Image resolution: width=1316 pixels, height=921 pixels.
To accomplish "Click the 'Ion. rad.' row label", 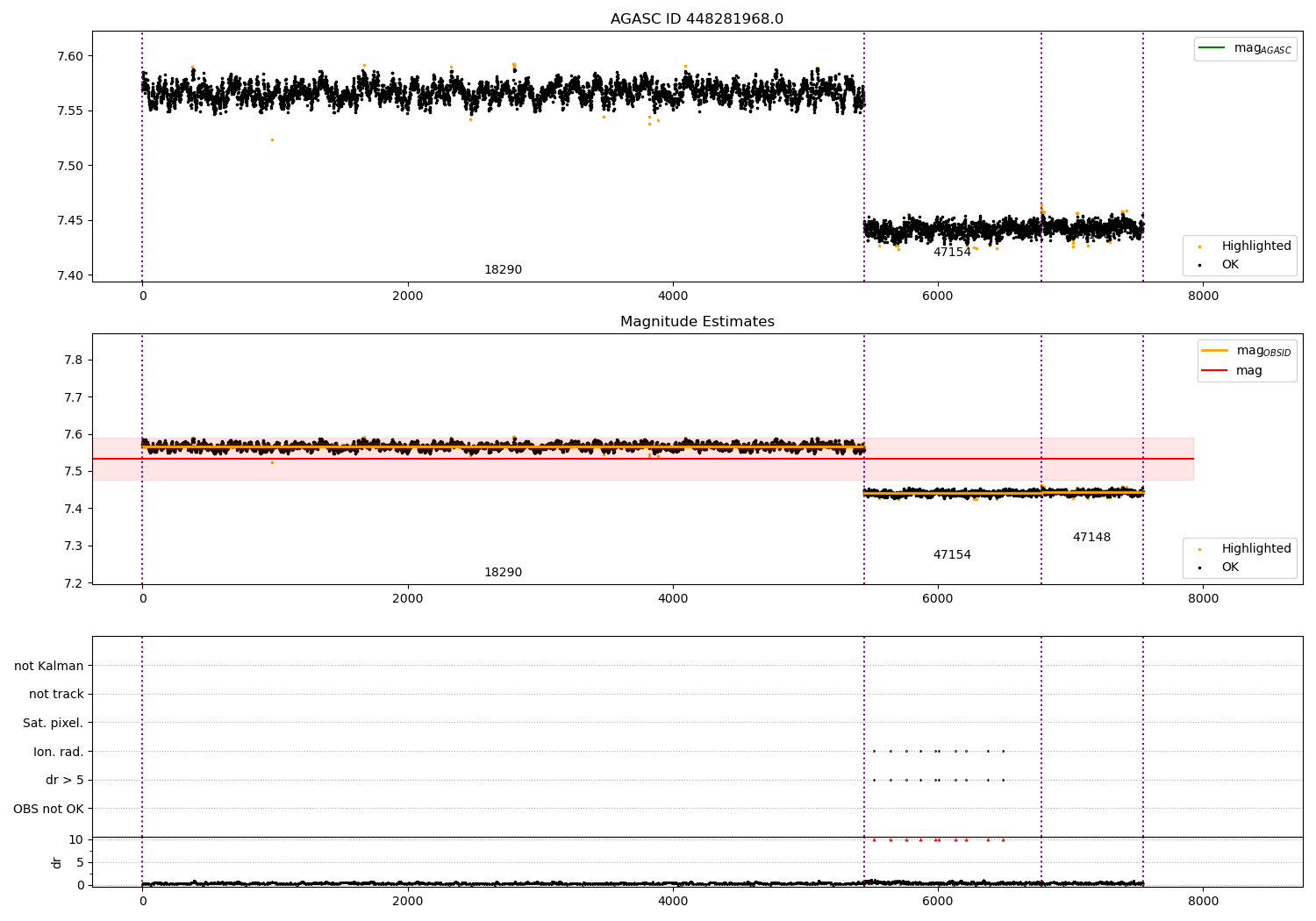I will [59, 752].
